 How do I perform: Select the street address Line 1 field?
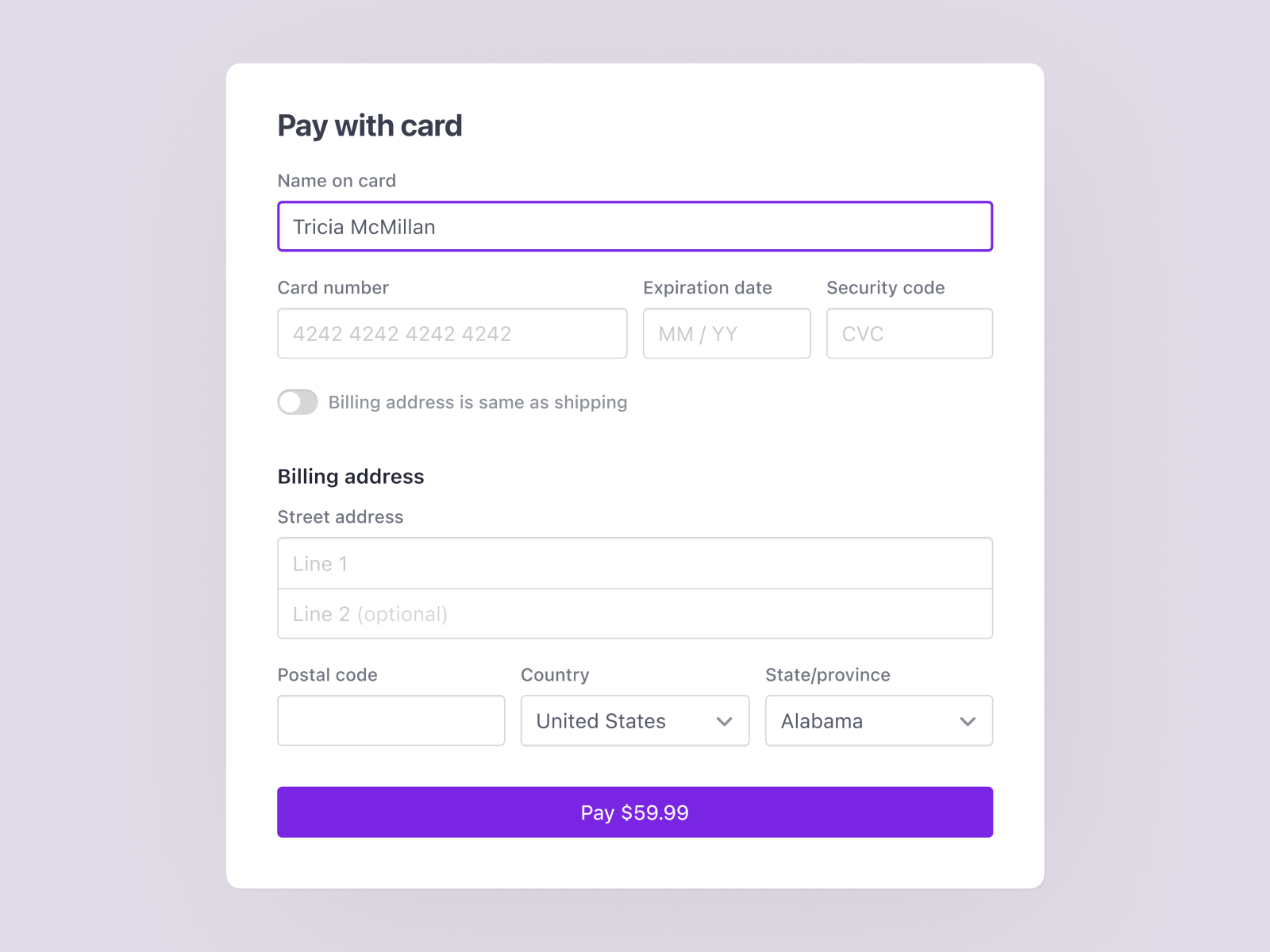coord(634,563)
